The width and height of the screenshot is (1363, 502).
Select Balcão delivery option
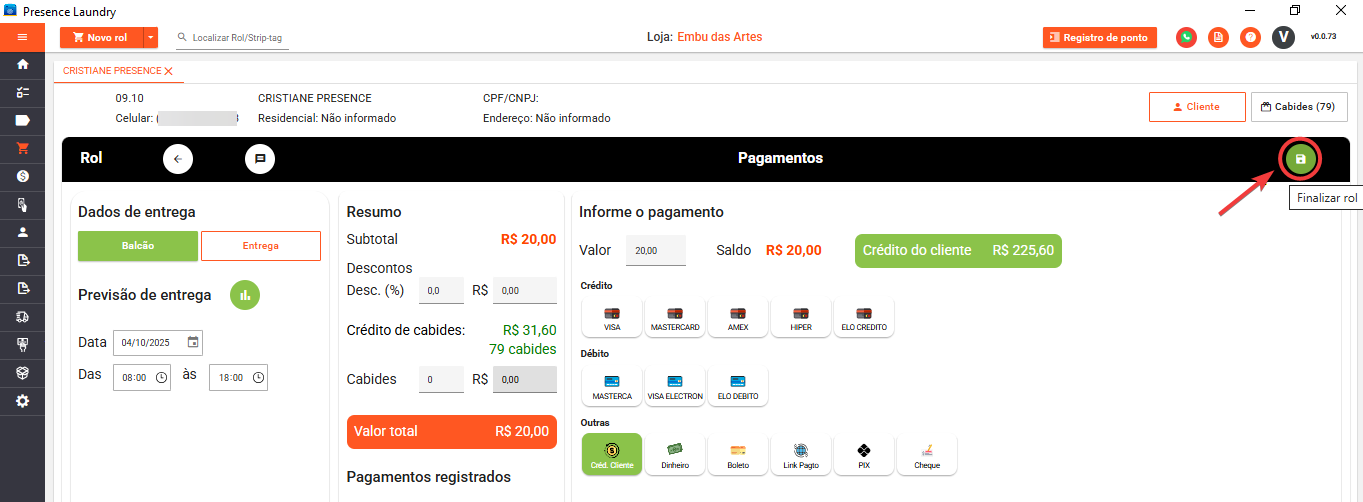[138, 246]
